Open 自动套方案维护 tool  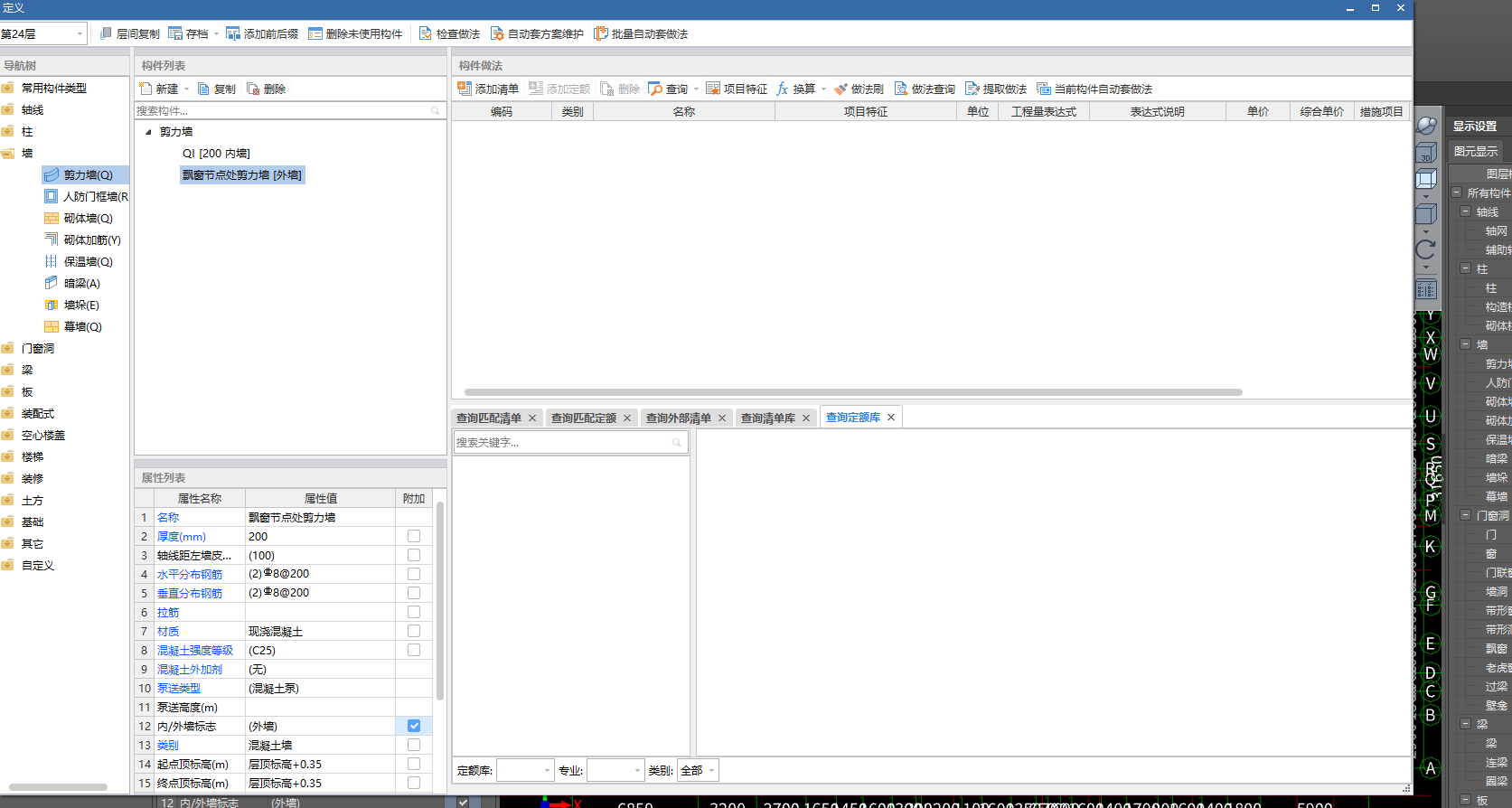coord(537,33)
